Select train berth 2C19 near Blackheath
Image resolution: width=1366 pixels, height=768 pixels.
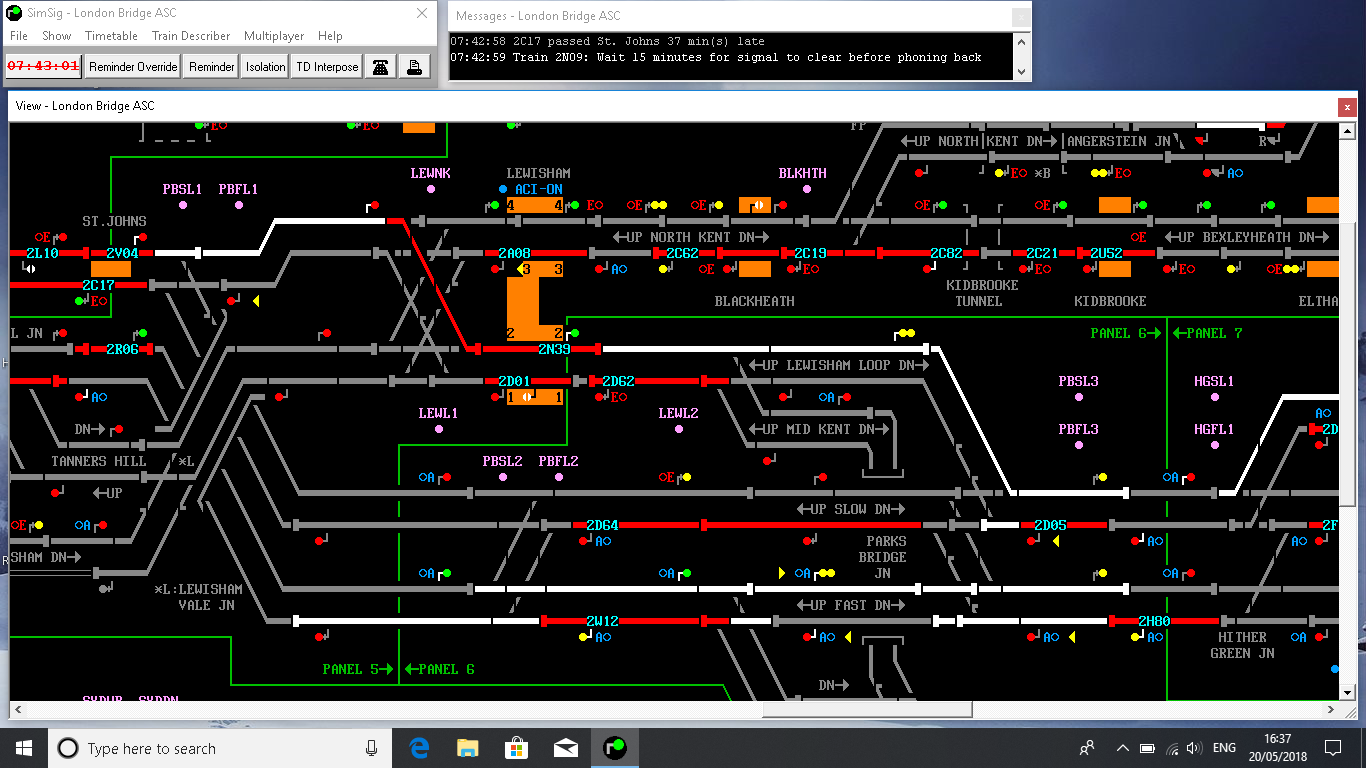tap(811, 253)
